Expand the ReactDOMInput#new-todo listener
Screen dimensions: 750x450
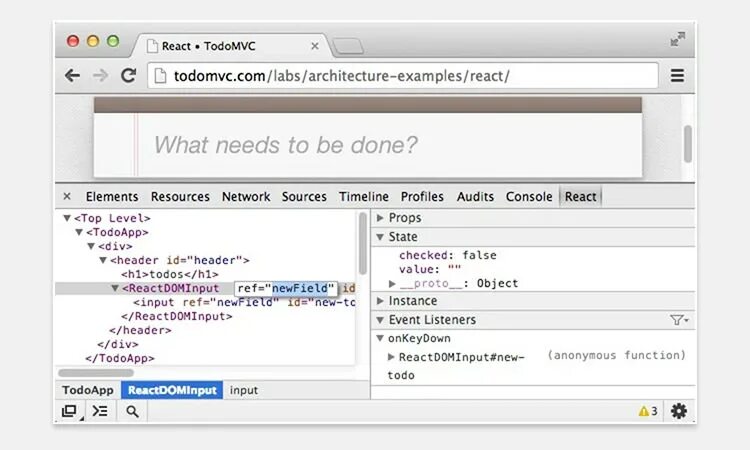point(391,357)
